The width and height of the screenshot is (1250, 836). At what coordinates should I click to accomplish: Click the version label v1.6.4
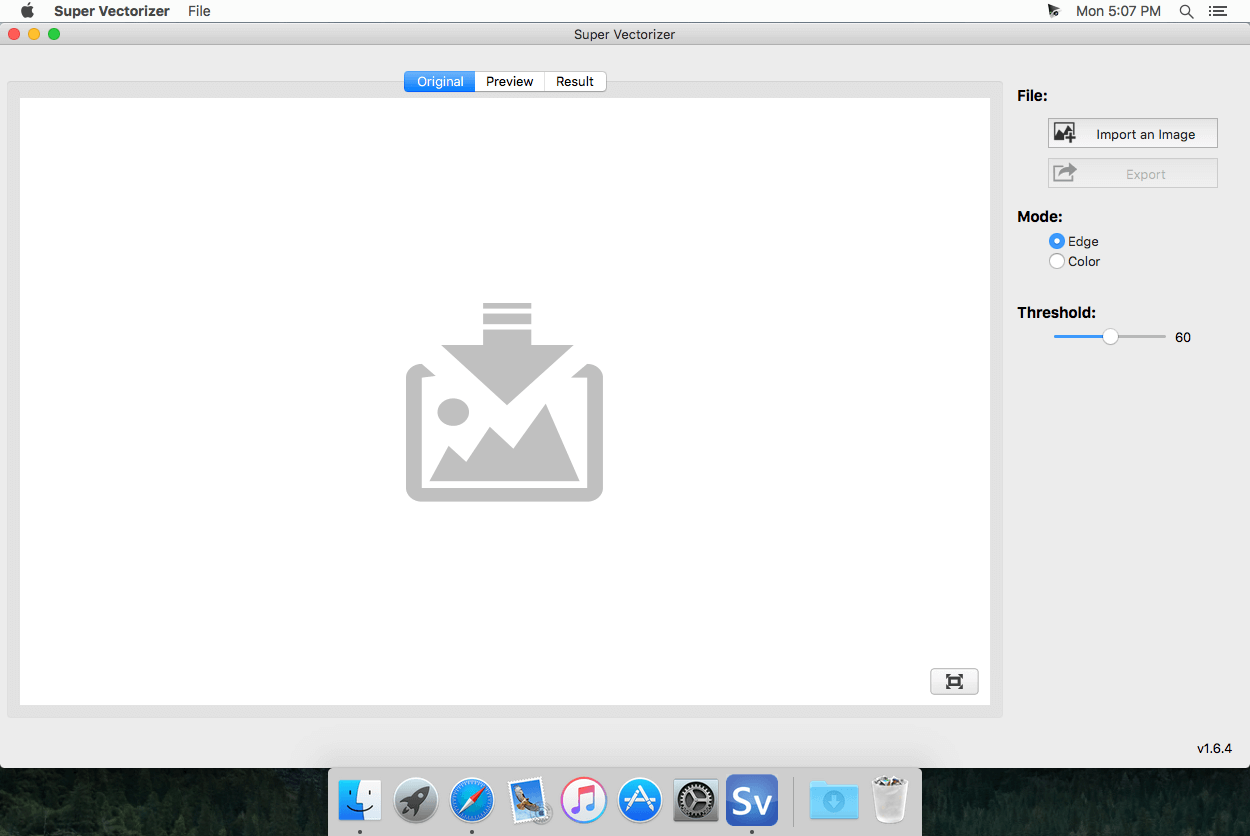point(1214,748)
